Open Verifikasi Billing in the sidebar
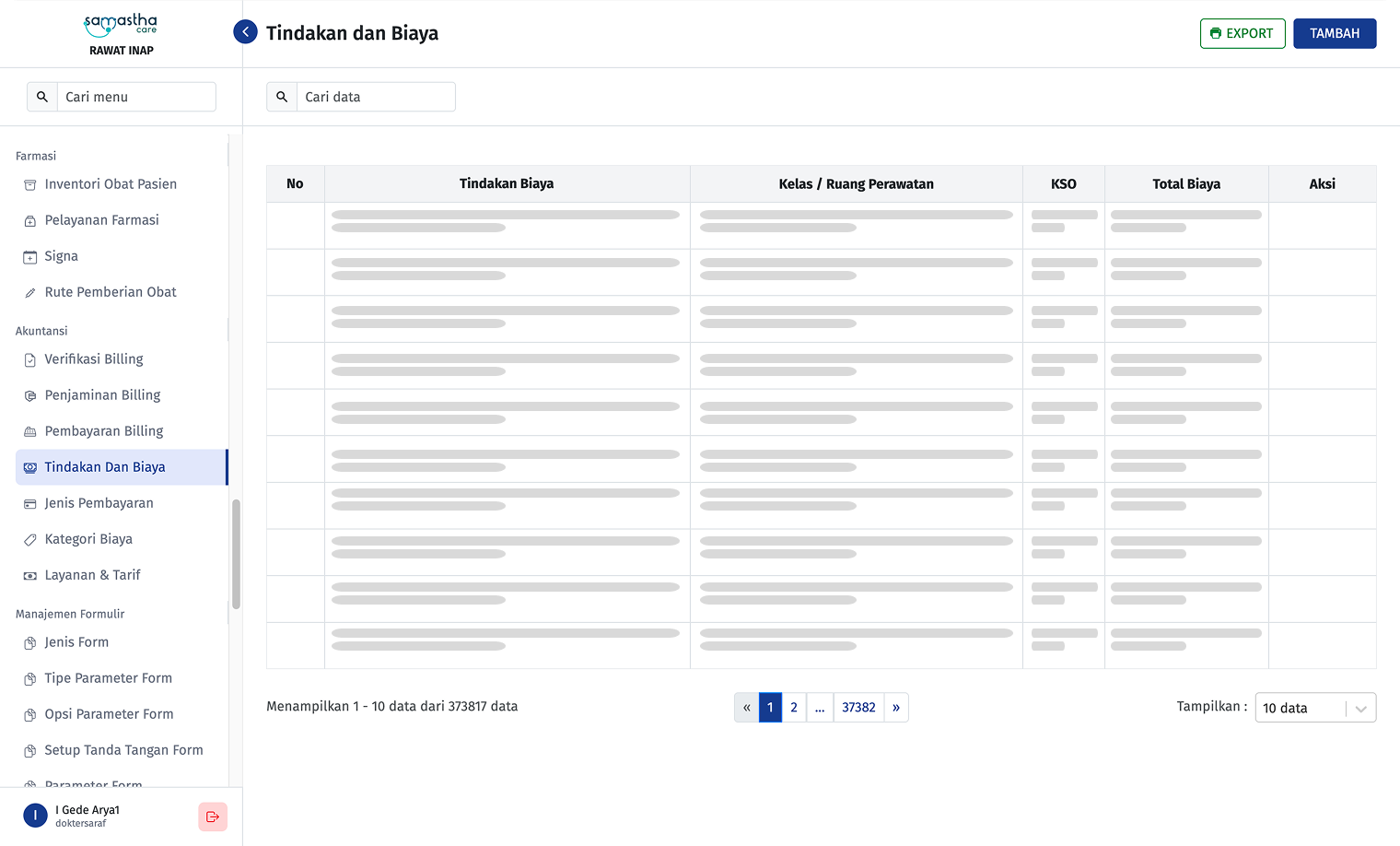The height and width of the screenshot is (846, 1400). 93,359
